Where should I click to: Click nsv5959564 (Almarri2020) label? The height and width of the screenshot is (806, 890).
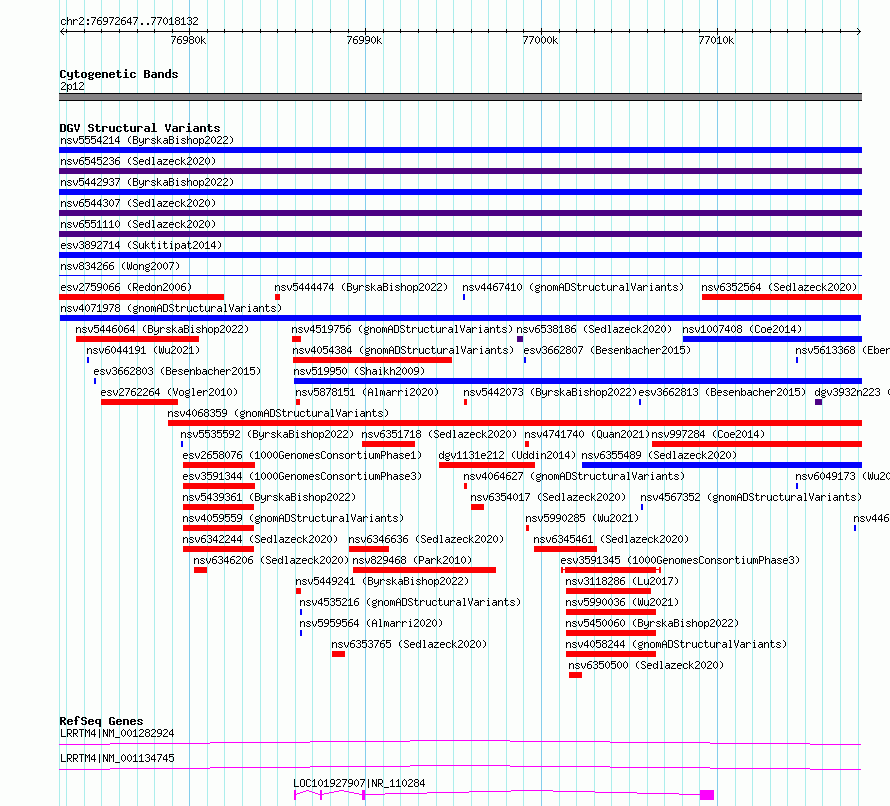pyautogui.click(x=371, y=623)
